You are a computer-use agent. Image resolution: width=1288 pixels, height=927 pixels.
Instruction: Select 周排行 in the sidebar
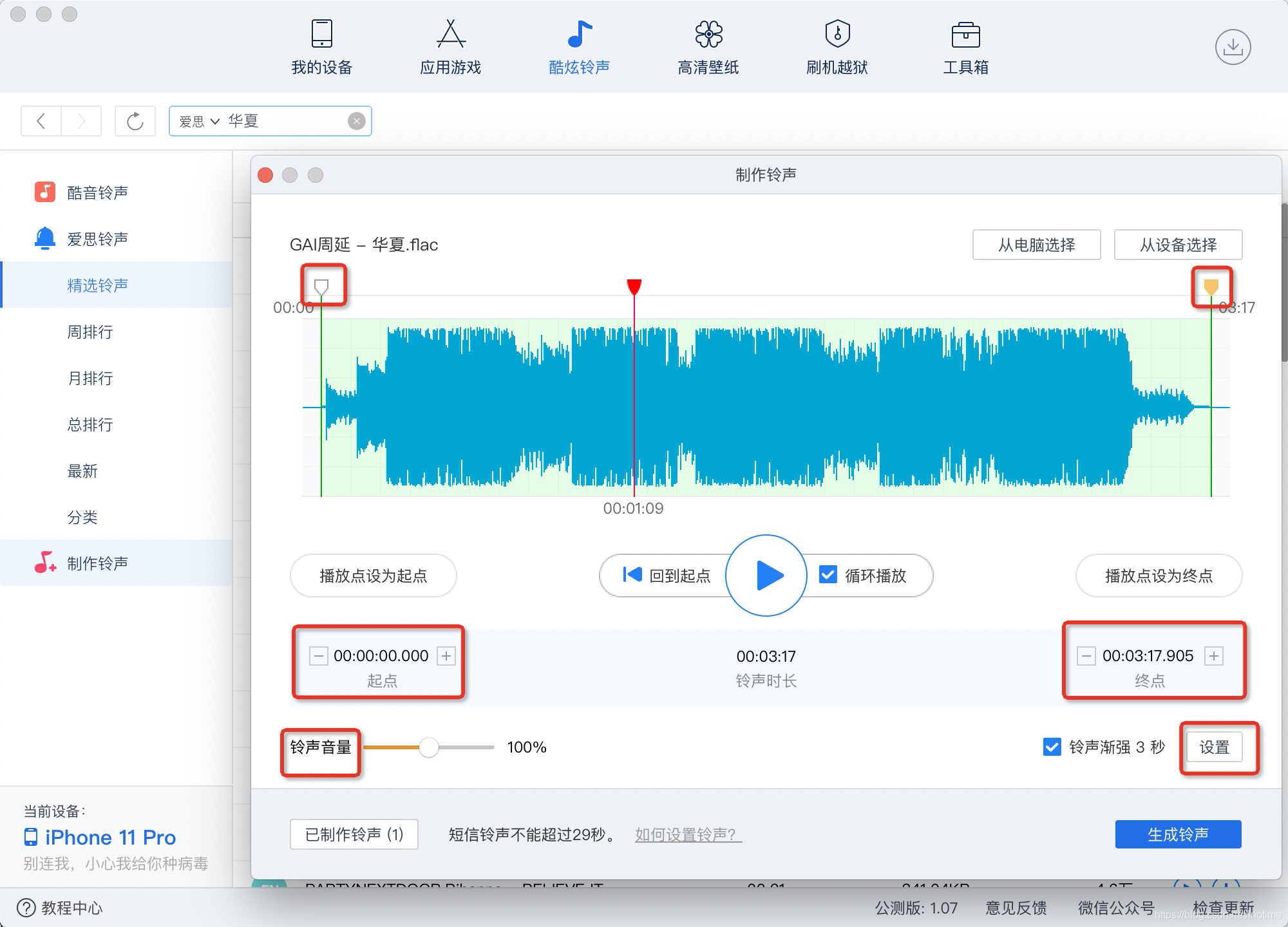click(x=90, y=332)
